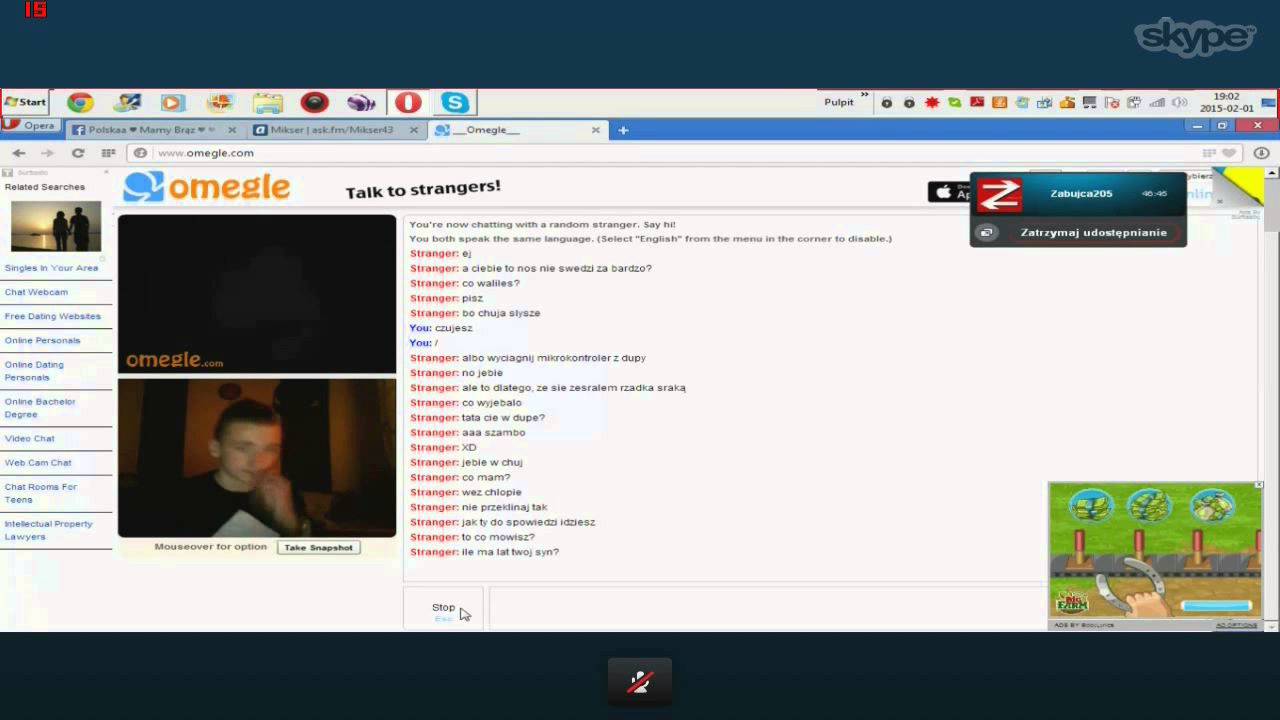Open the red webcam recorder taskbar icon

click(314, 102)
